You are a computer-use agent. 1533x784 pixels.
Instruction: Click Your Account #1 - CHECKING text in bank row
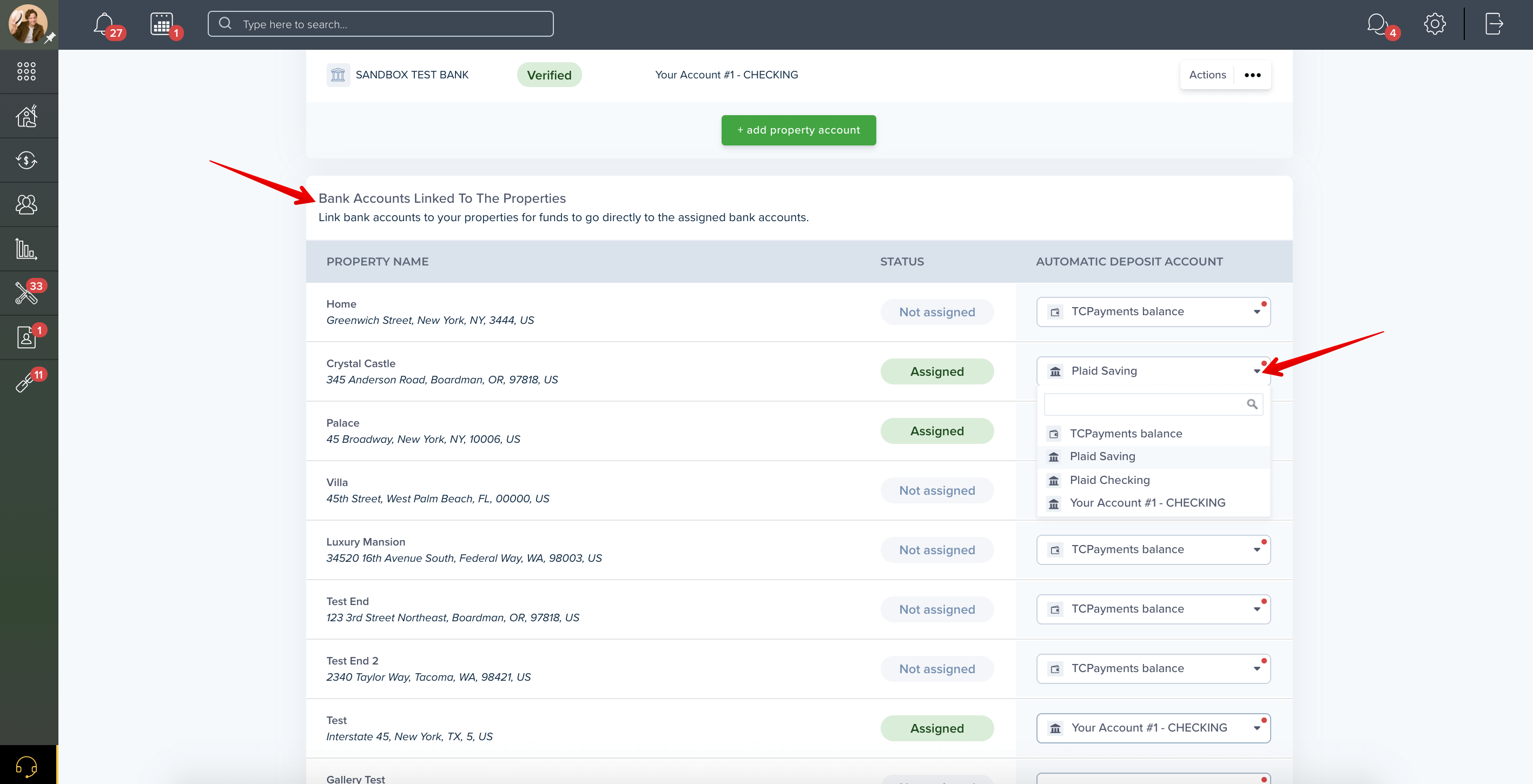726,75
